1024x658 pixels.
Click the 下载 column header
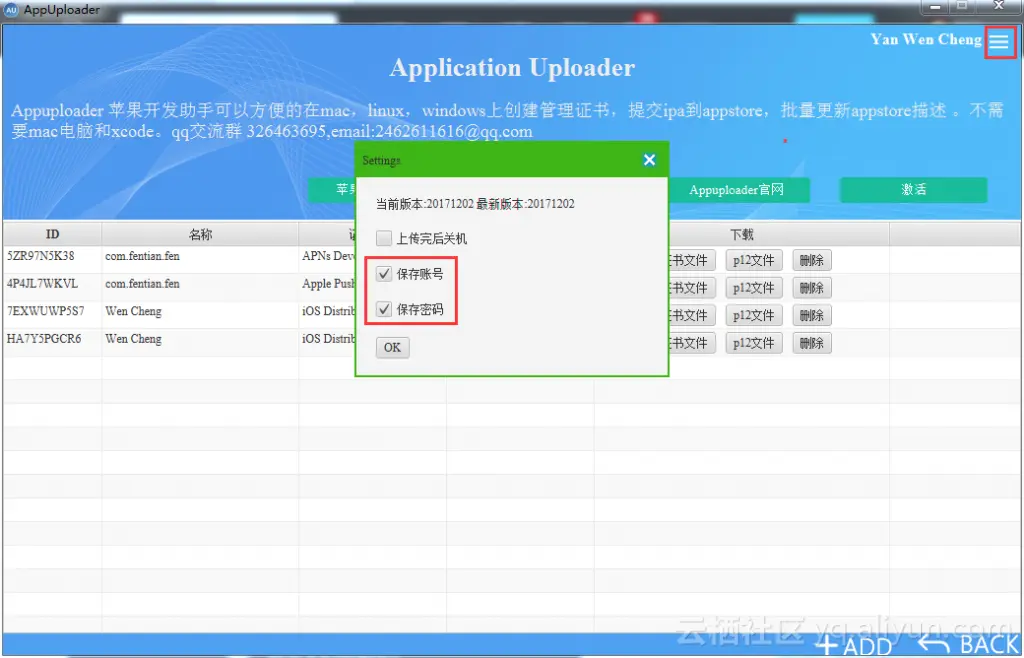coord(742,234)
